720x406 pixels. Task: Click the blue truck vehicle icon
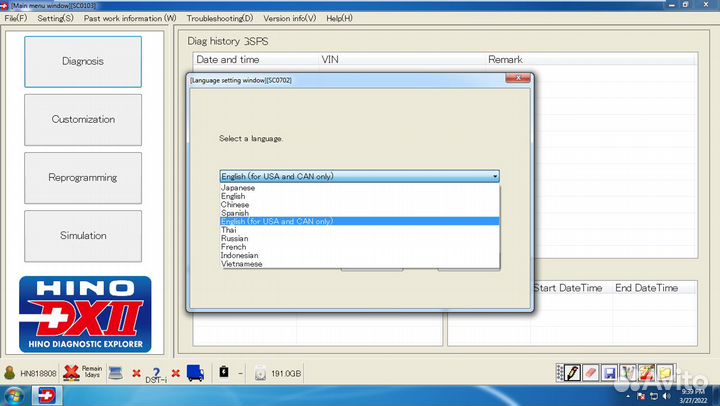[x=195, y=373]
